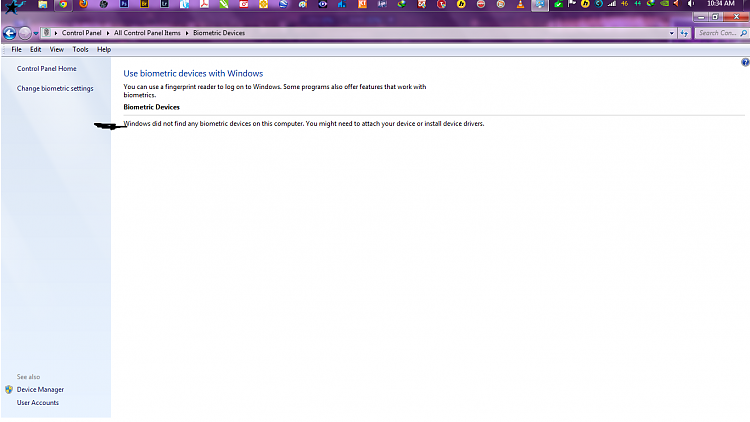Click the Action Center flag tray icon
750x422 pixels.
(572, 4)
